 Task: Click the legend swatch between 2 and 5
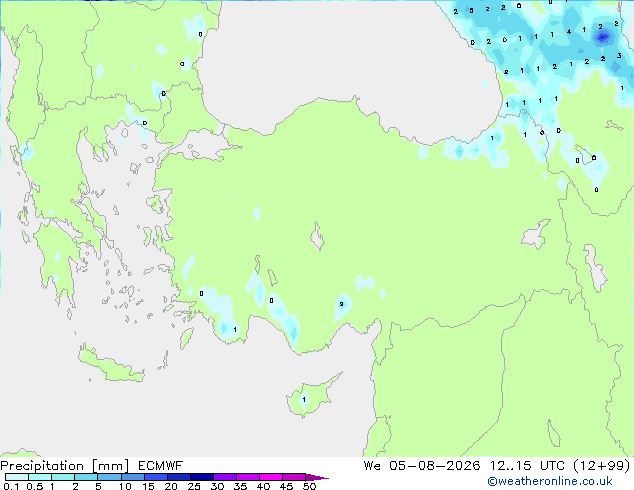86,477
